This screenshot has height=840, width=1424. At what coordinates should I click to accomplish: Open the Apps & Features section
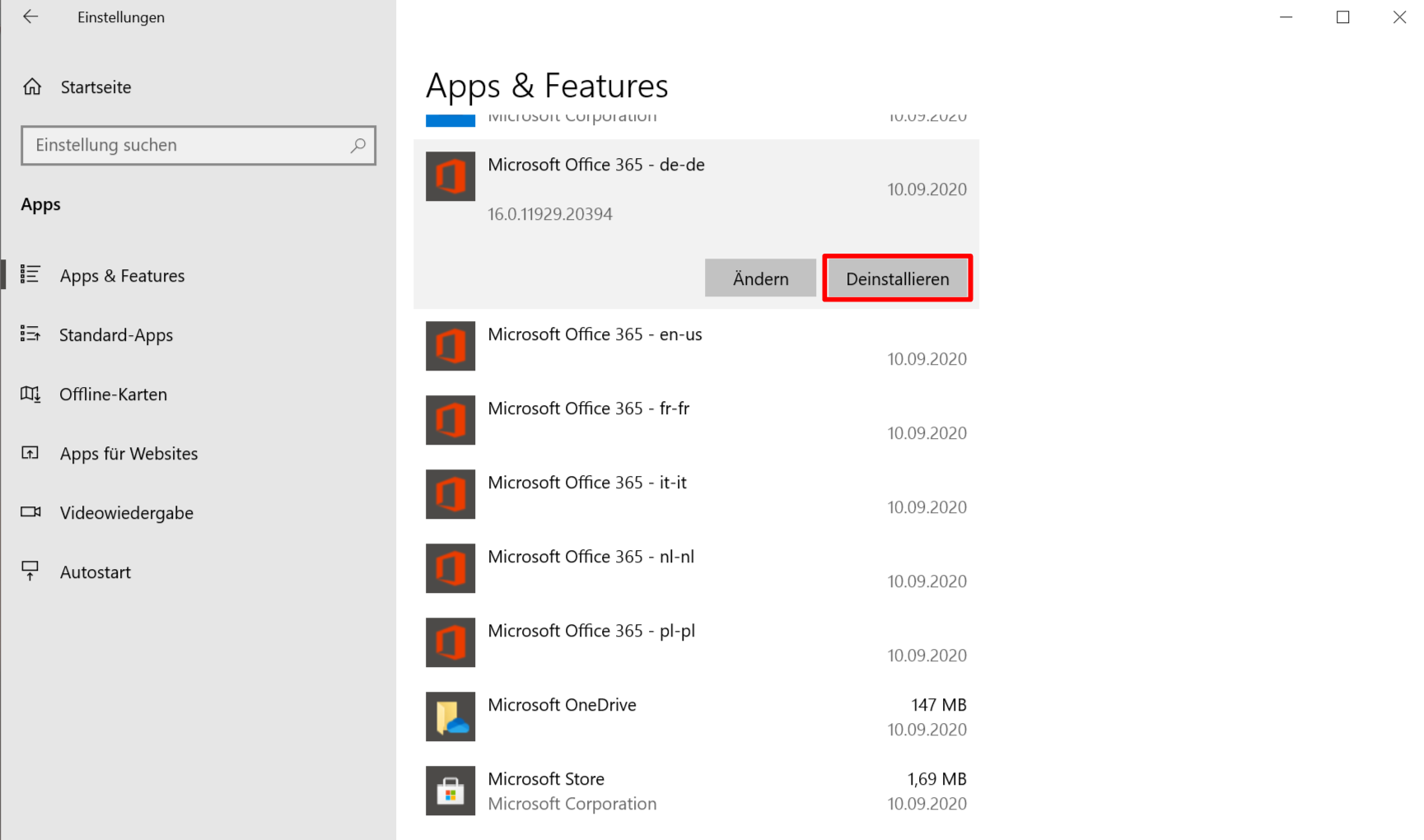pos(198,276)
